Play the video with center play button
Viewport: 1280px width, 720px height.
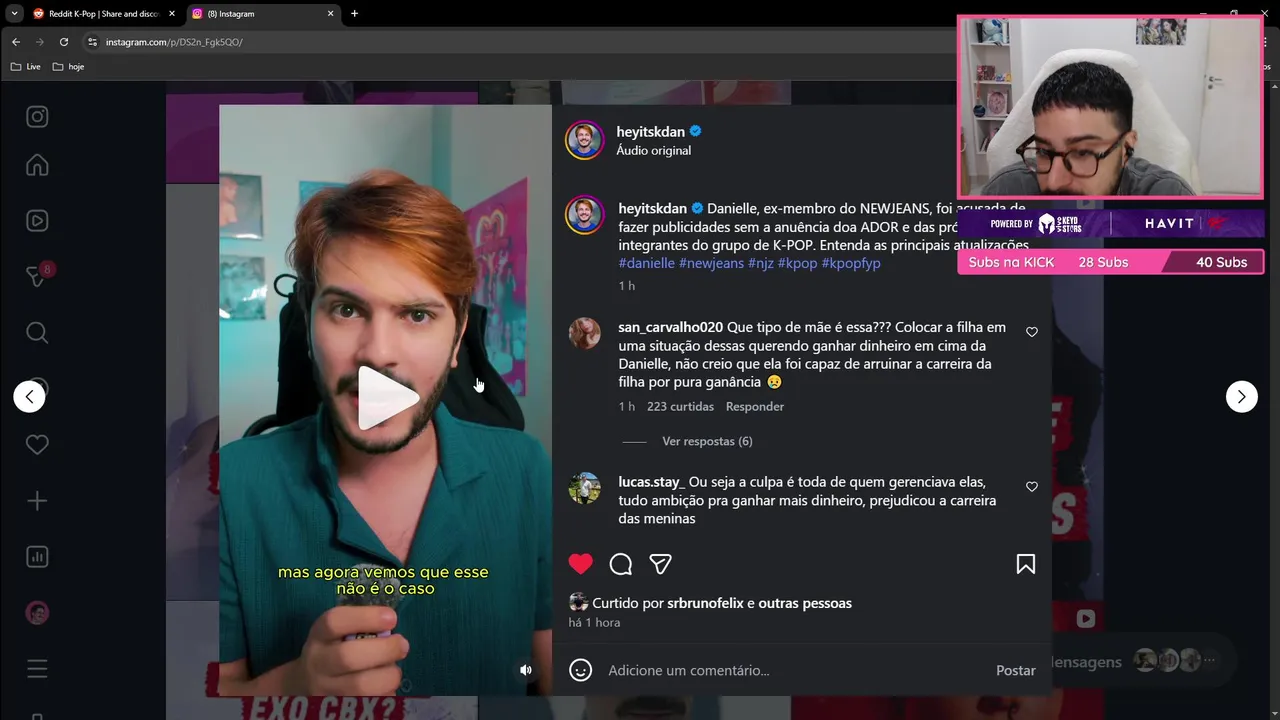[386, 397]
